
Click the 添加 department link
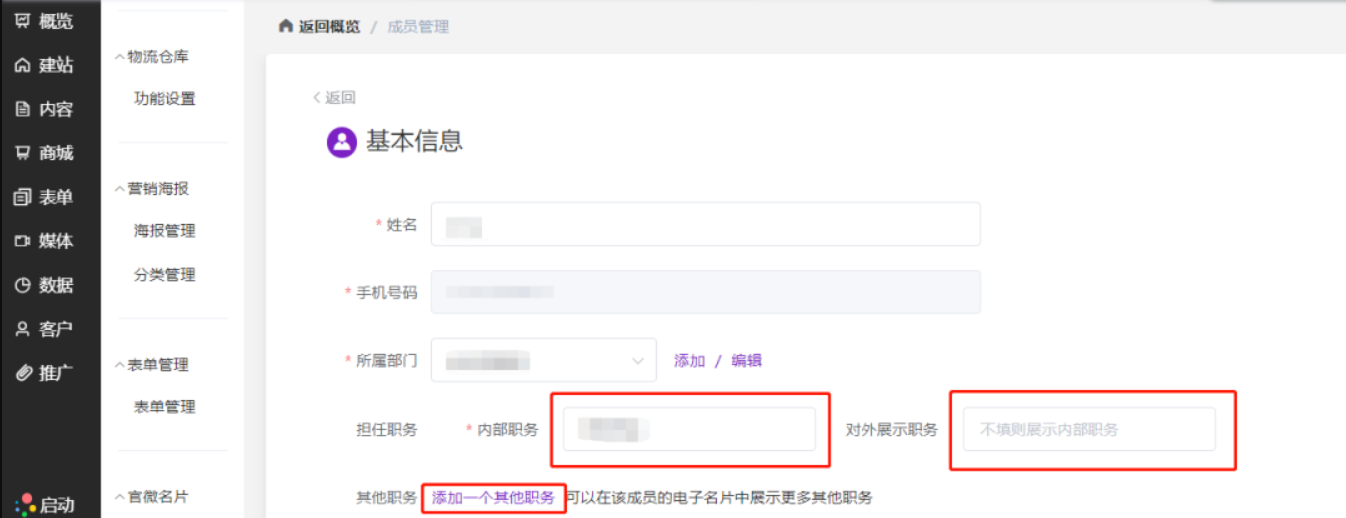tap(689, 361)
